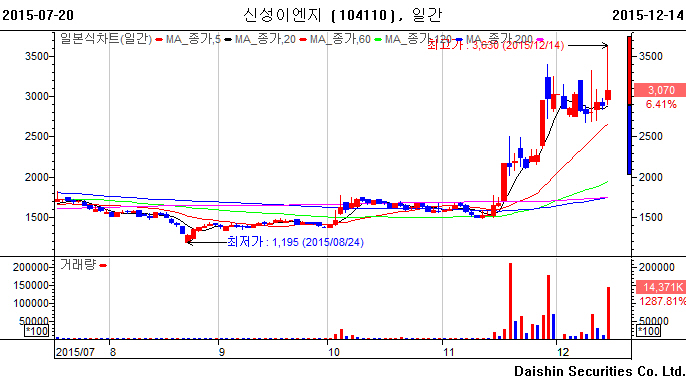686x383 pixels.
Task: Click the month 12 x-axis label
Action: (x=563, y=352)
